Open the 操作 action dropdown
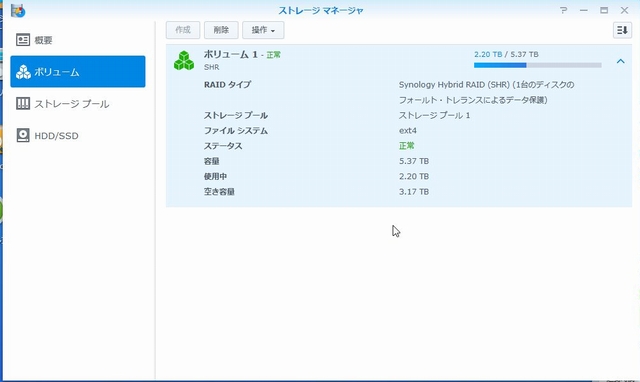 [263, 30]
